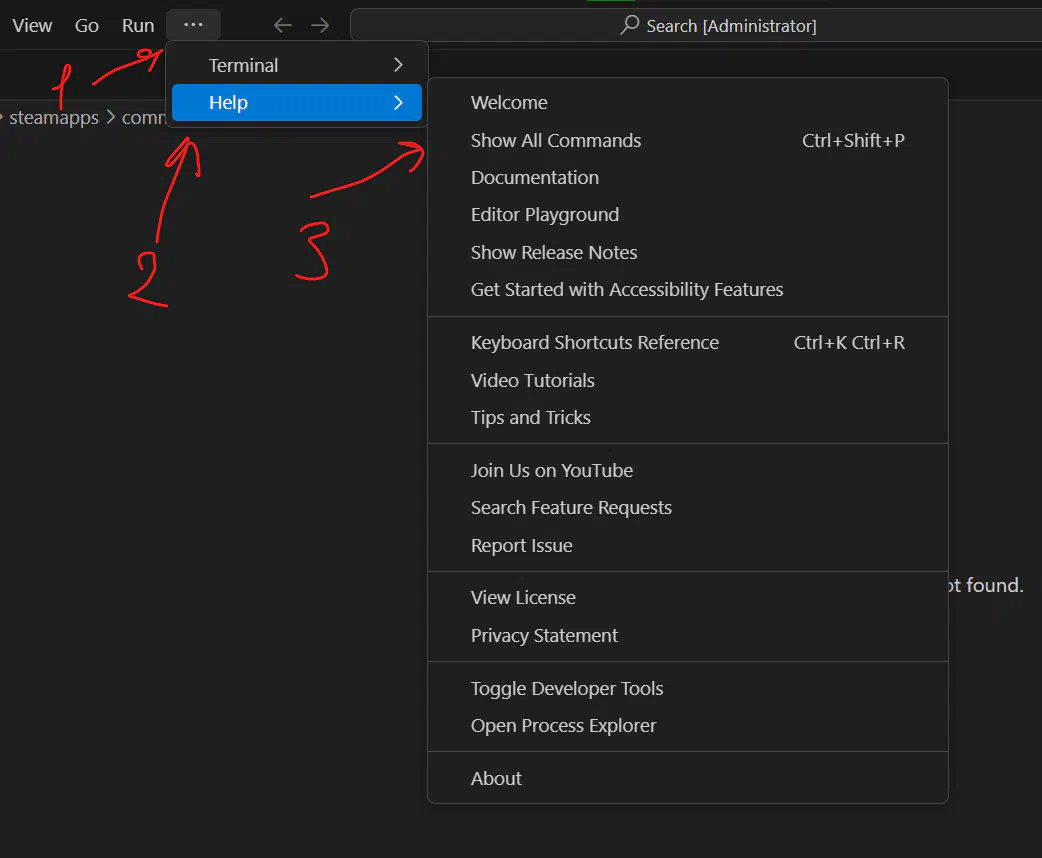1042x858 pixels.
Task: Click the back navigation arrow icon
Action: point(283,26)
